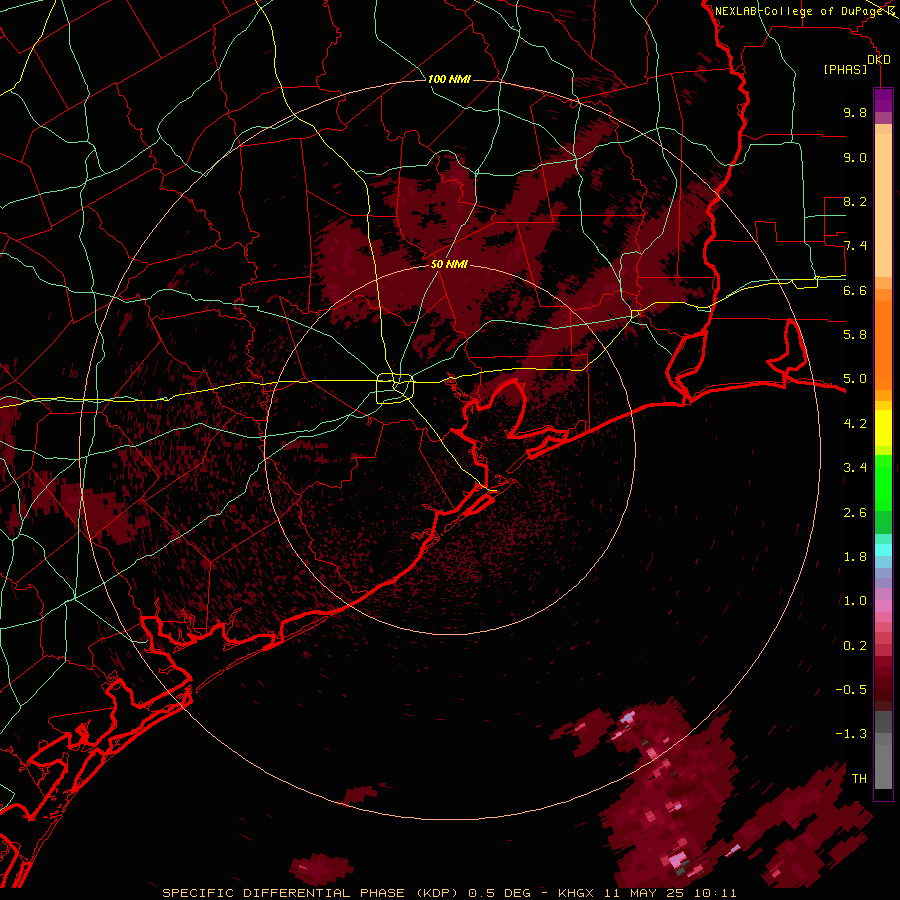Click the 6.6 value on the scale
The height and width of the screenshot is (900, 900).
pyautogui.click(x=855, y=290)
